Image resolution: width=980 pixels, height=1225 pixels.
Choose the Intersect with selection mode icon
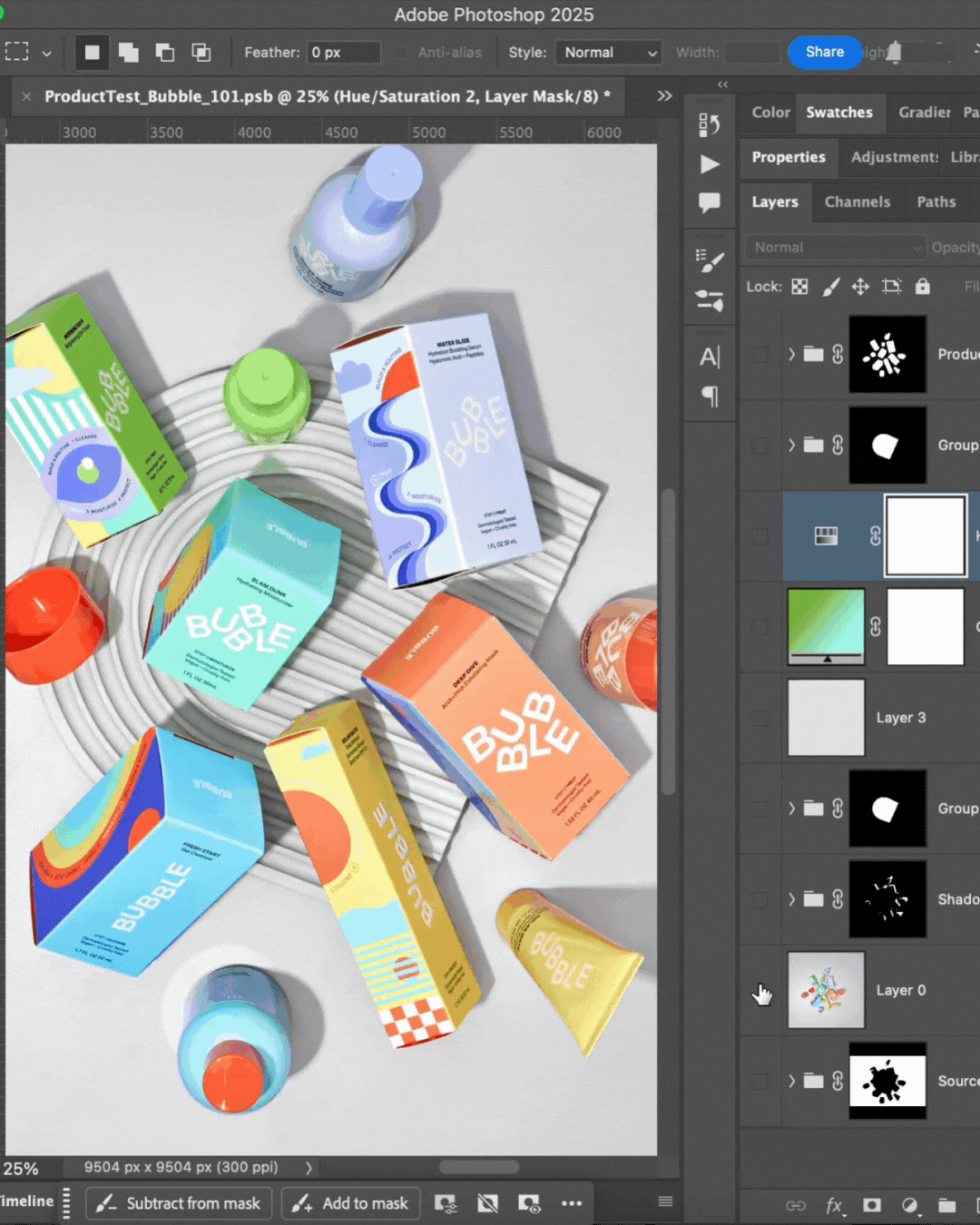tap(201, 53)
